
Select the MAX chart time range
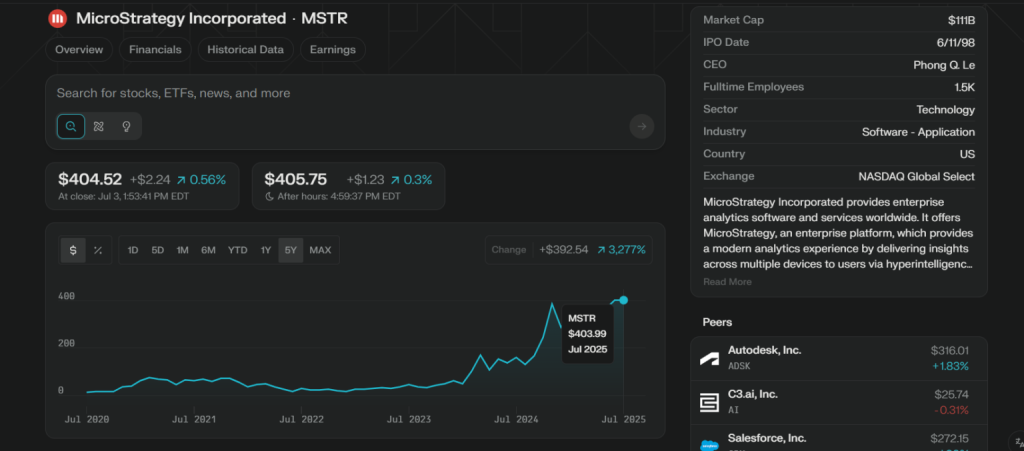tap(320, 250)
